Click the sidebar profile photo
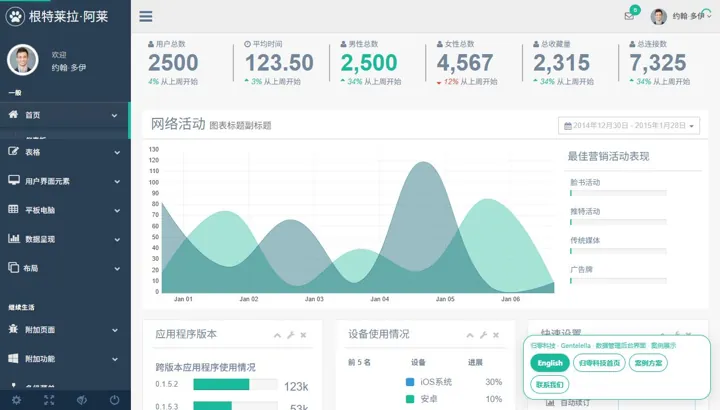 22,60
